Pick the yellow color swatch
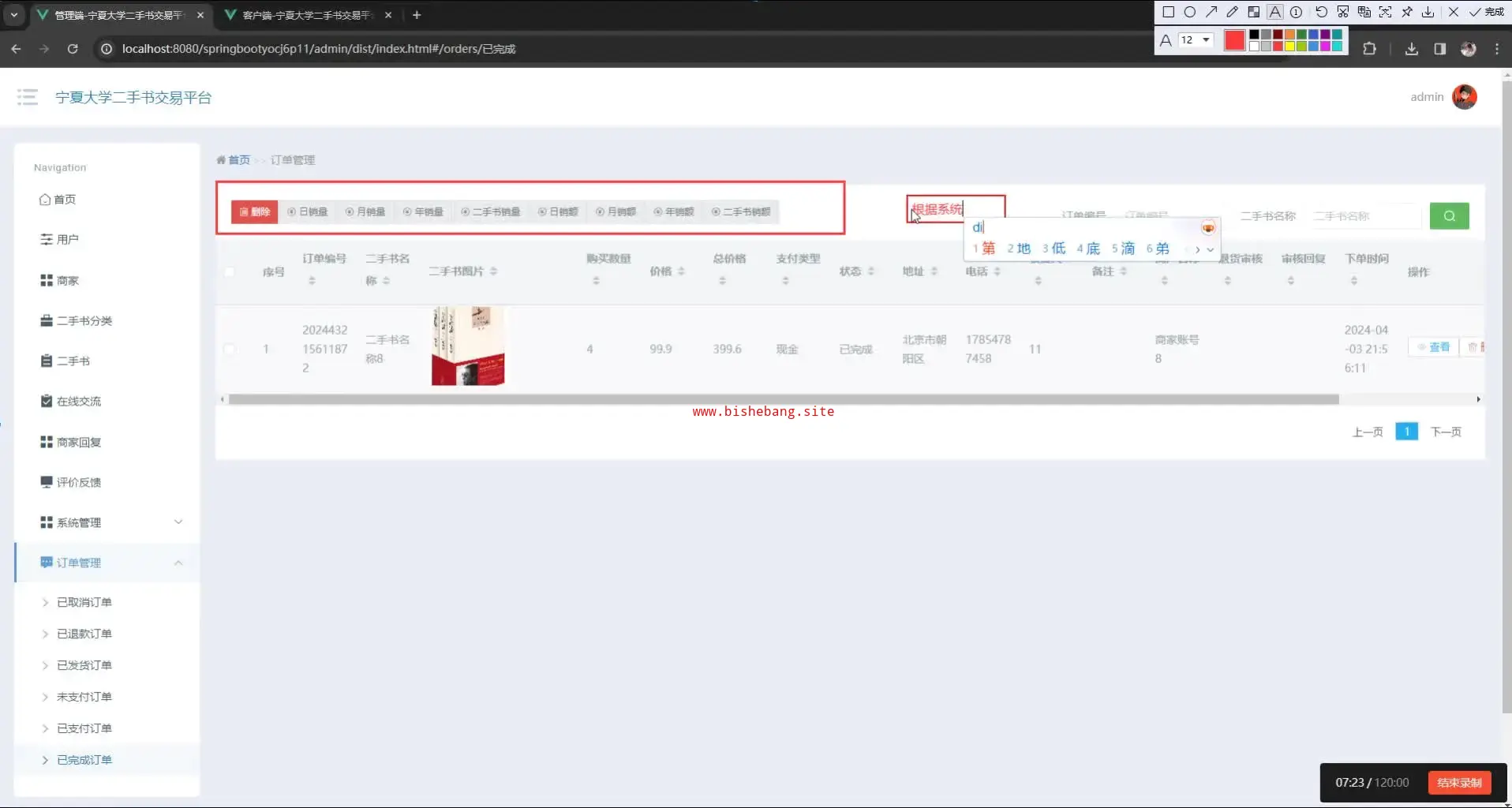Screen dimensions: 1512x808 1289,46
